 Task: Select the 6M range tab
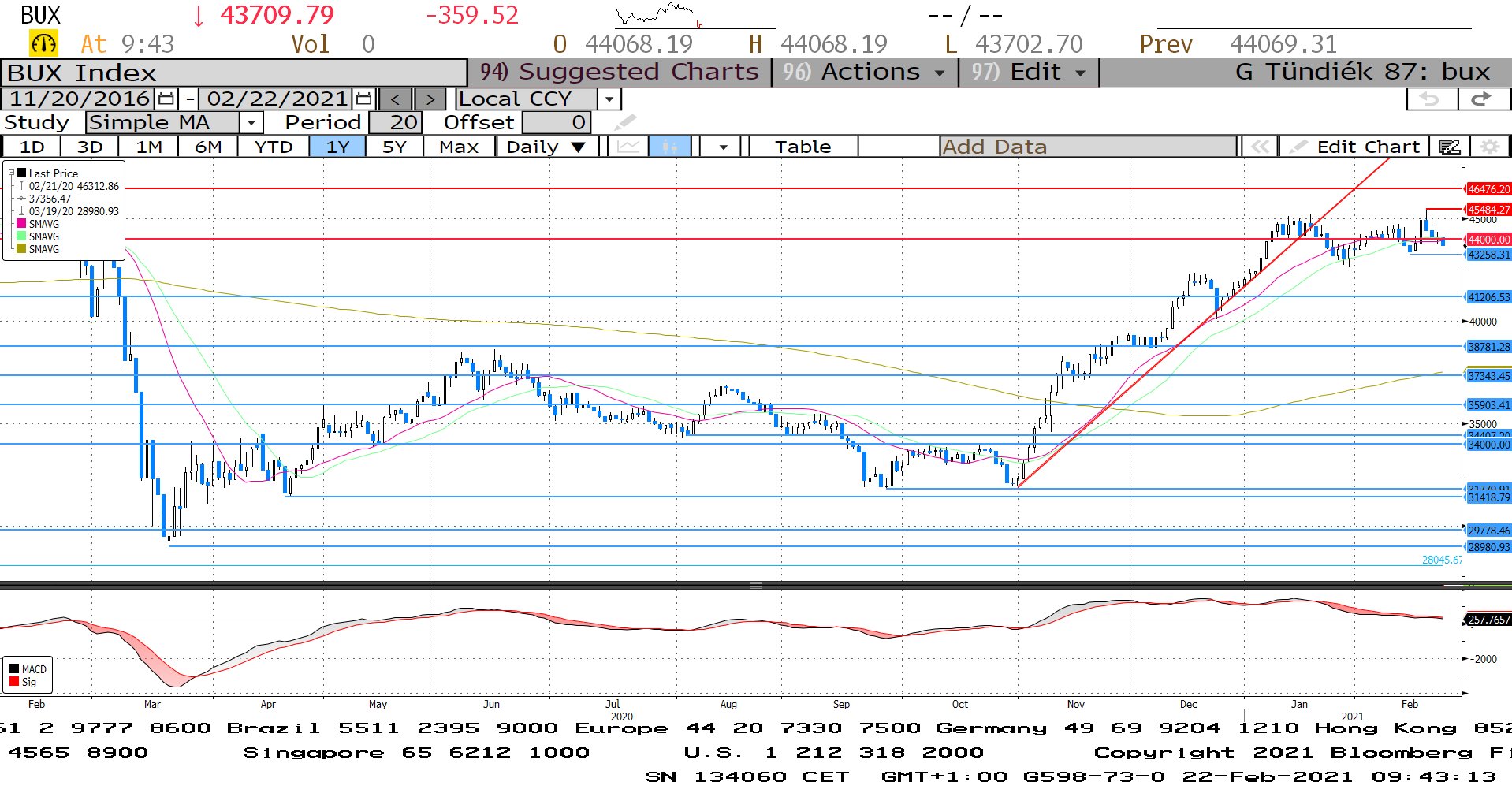208,147
